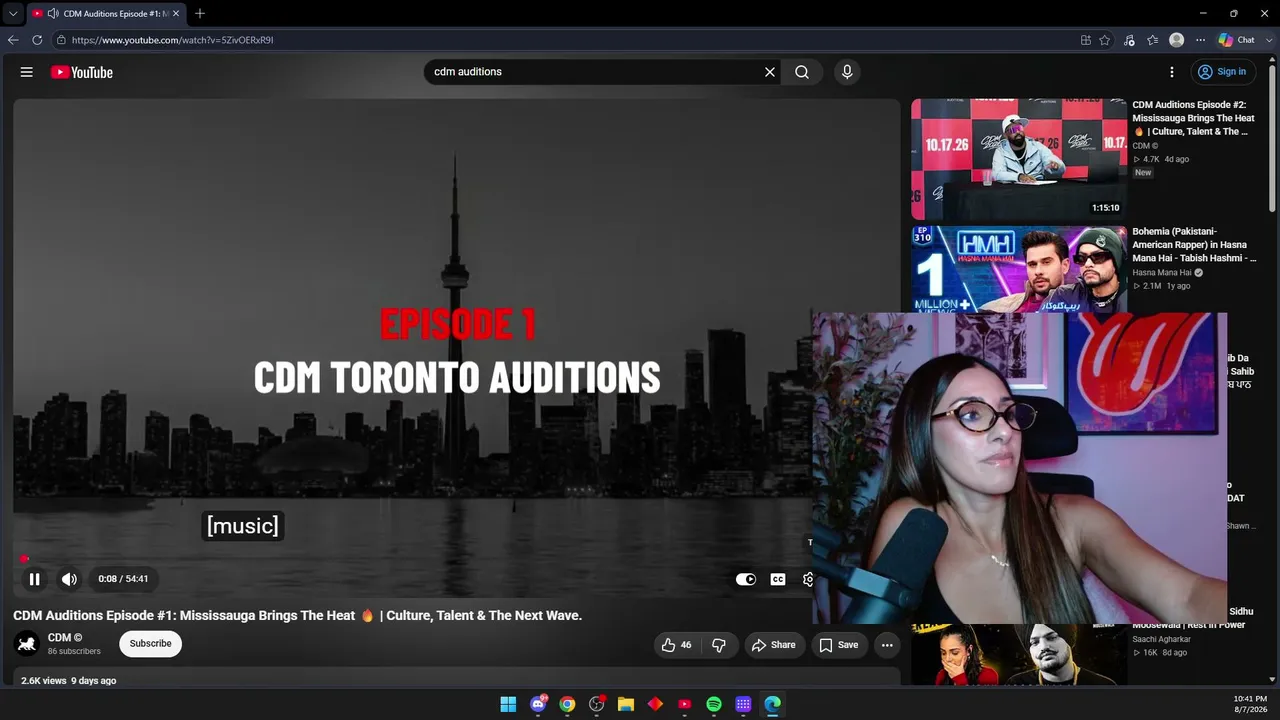Click the browser address bar URL
1280x720 pixels.
coord(172,40)
